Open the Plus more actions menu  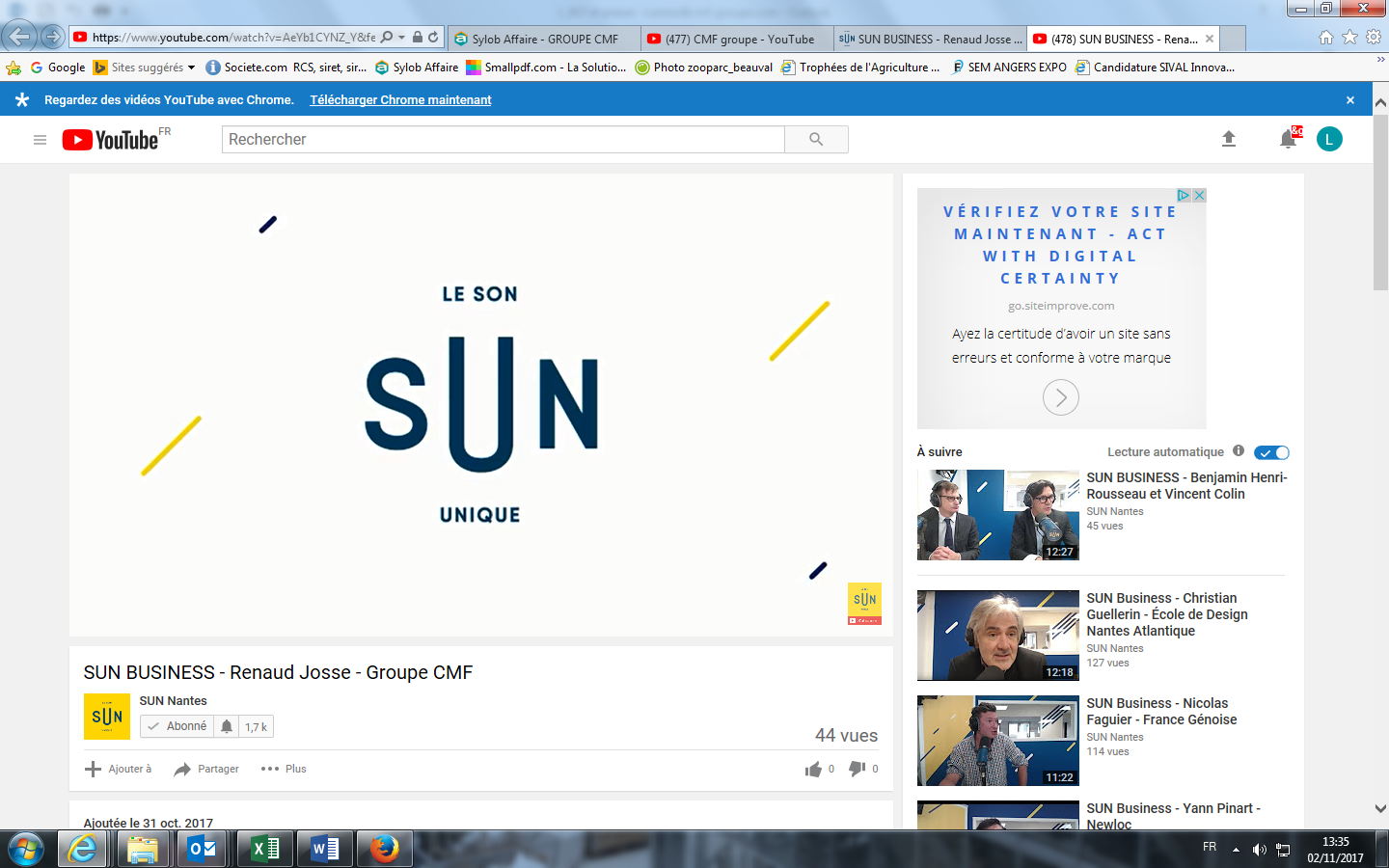point(284,769)
